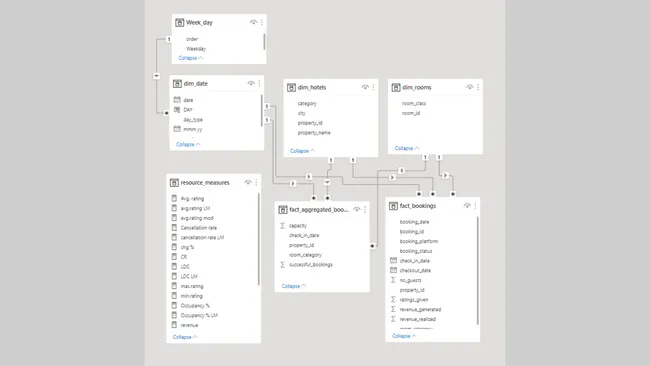Image resolution: width=650 pixels, height=366 pixels.
Task: Open more options for resource_measures table
Action: [256, 182]
